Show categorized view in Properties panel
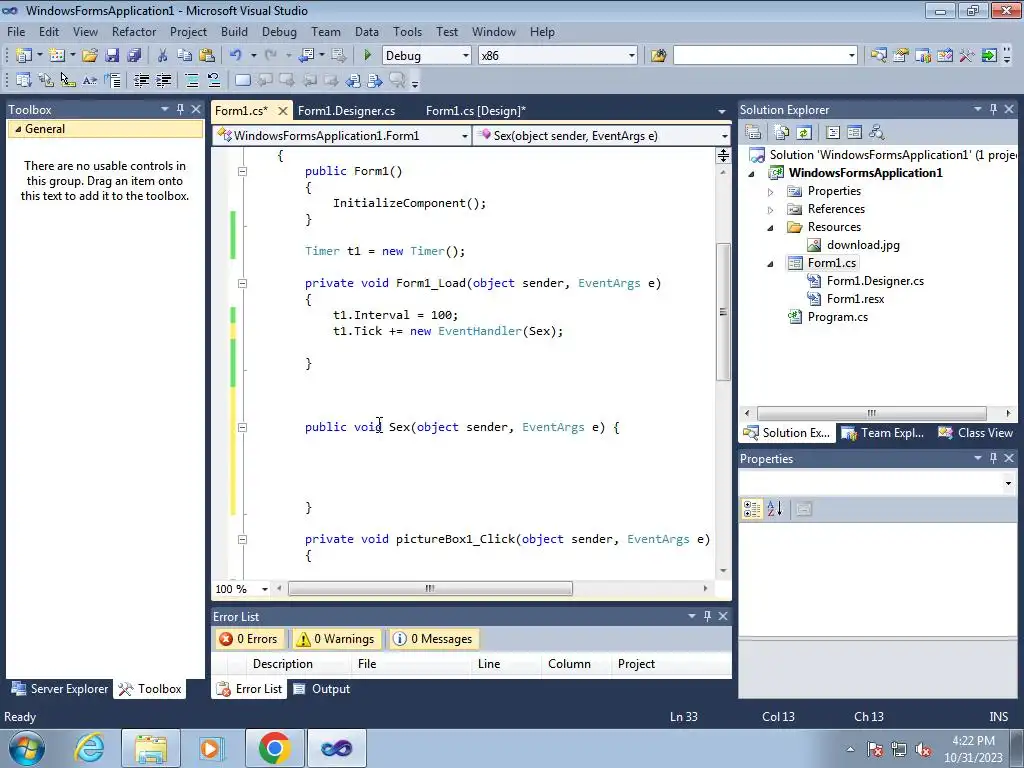 coord(752,509)
